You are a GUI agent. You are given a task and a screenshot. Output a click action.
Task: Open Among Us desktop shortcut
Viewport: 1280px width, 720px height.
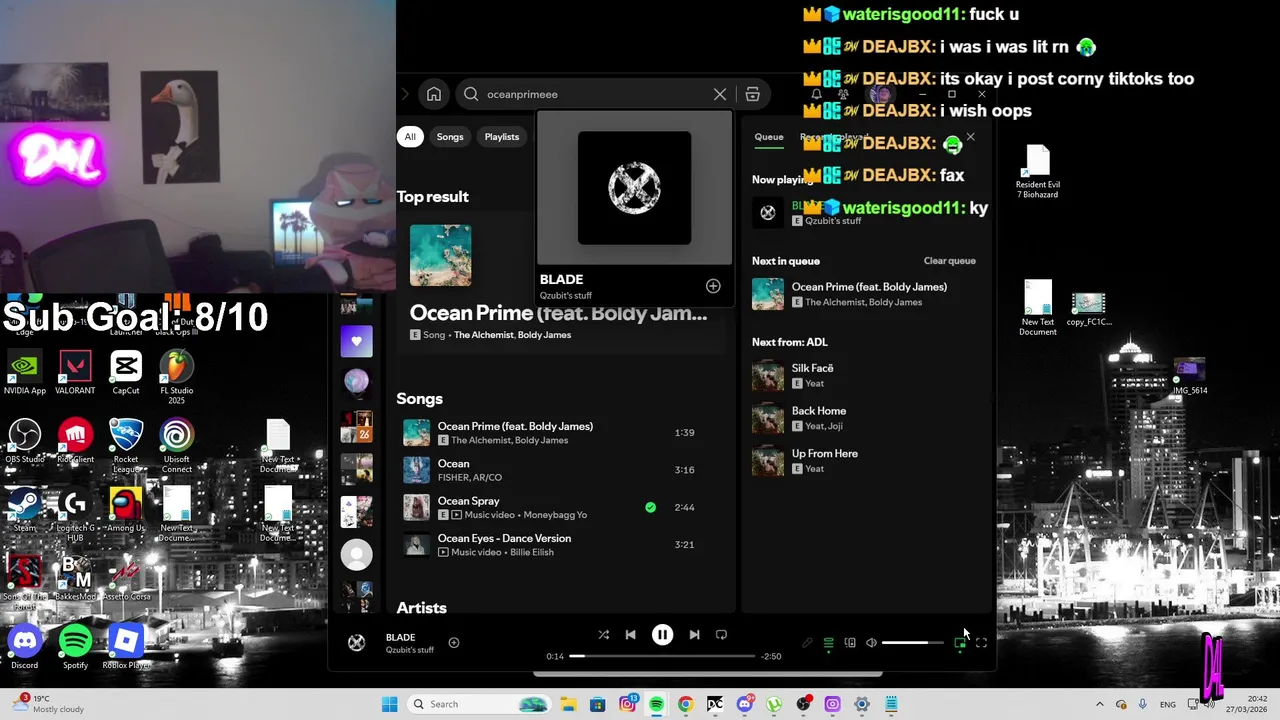tap(126, 510)
